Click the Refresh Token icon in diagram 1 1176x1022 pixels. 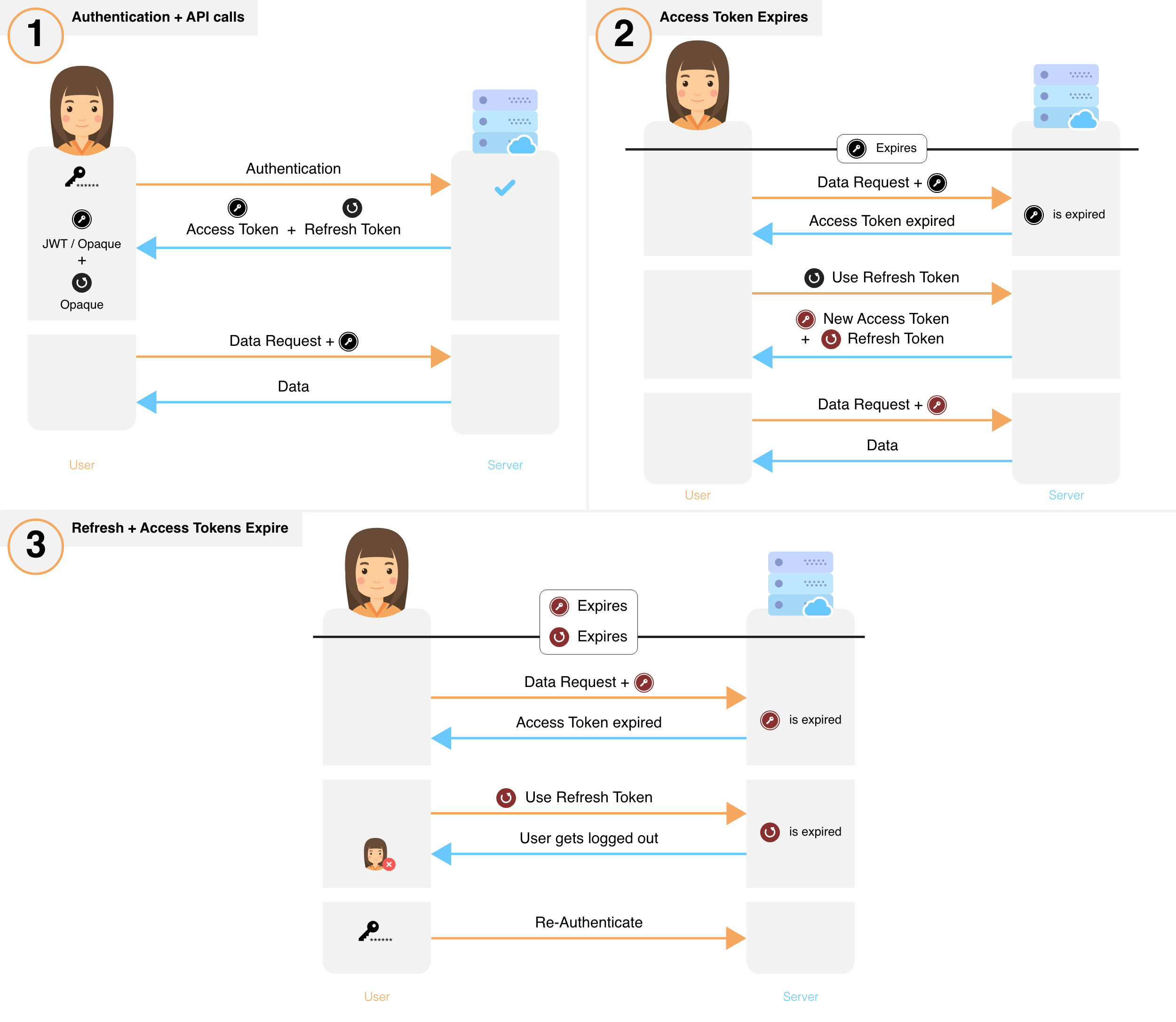(351, 208)
